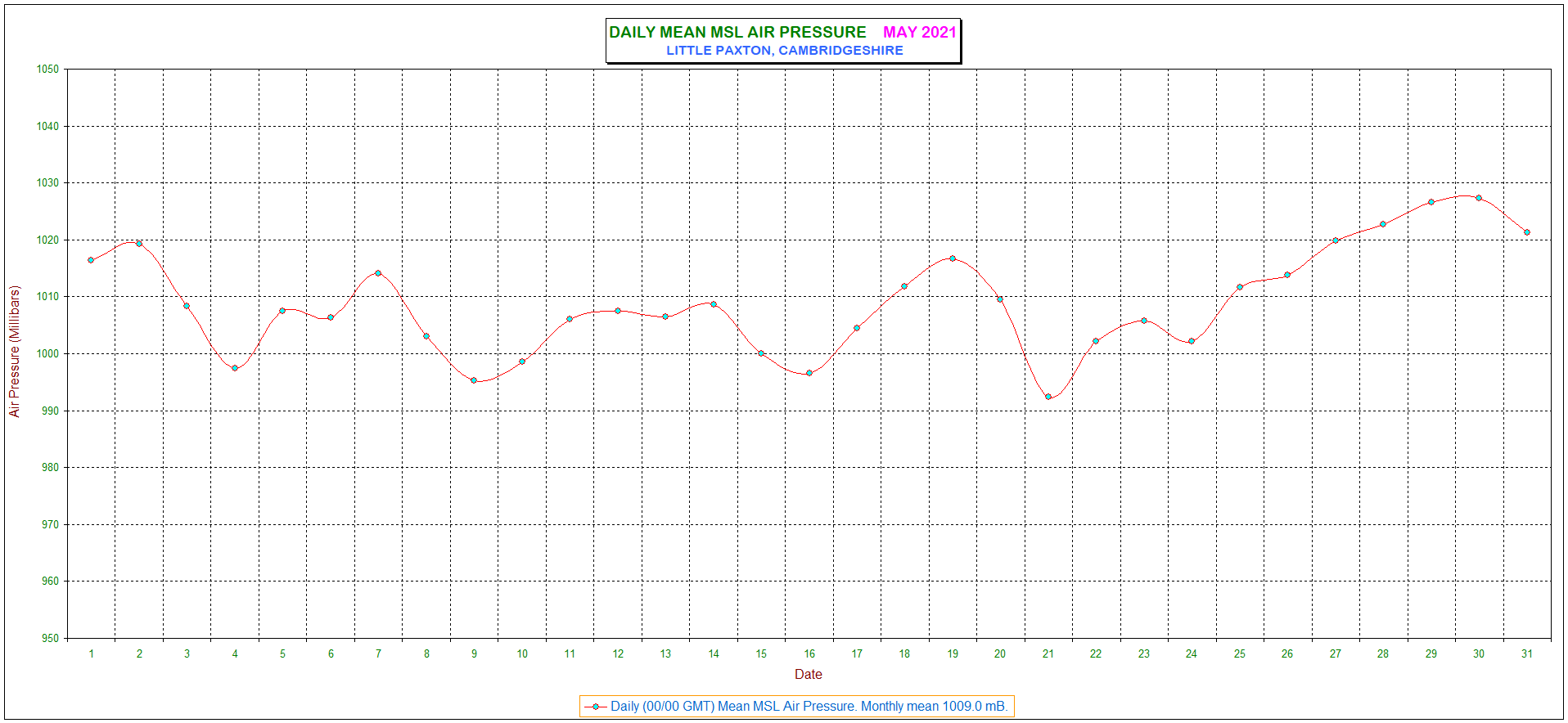Select the data point for date 17

click(857, 328)
